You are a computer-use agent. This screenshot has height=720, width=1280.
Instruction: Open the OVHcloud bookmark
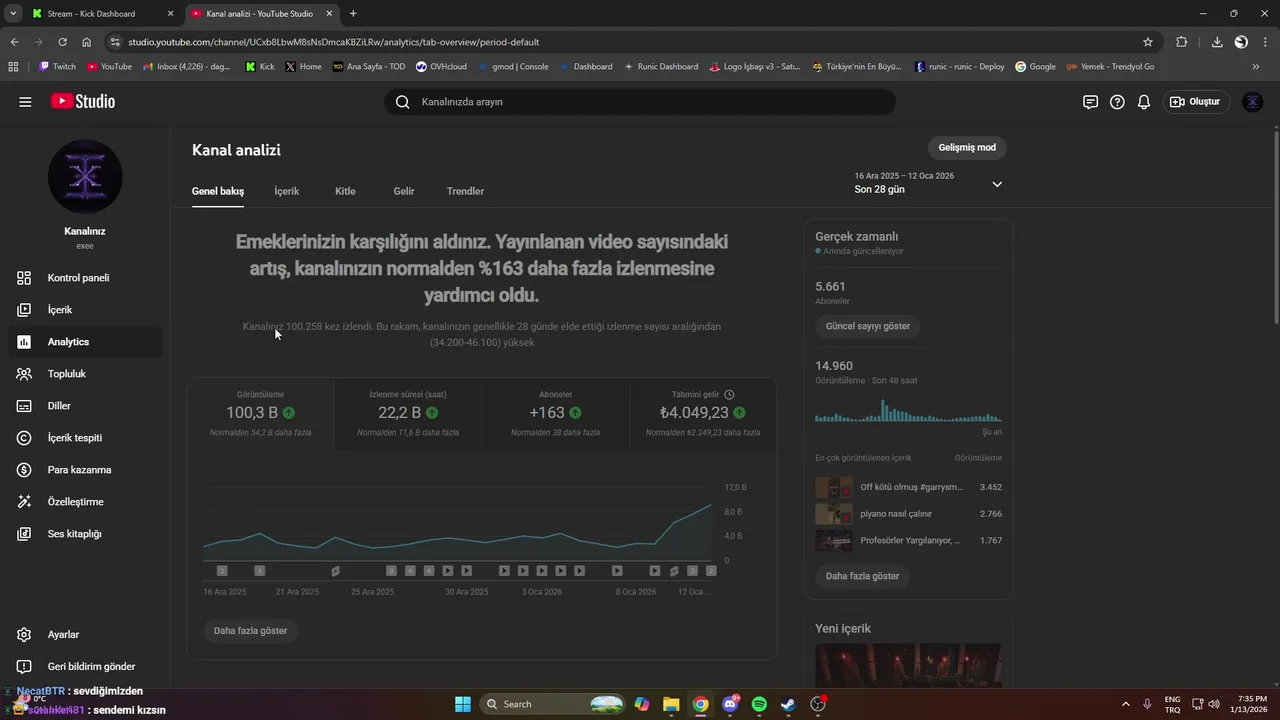tap(441, 67)
